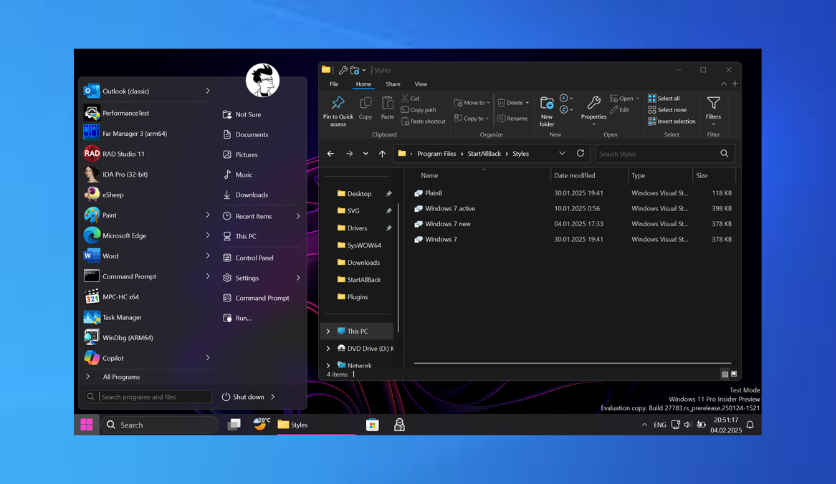The image size is (836, 484).
Task: Open the address bar history dropdown
Action: point(562,154)
